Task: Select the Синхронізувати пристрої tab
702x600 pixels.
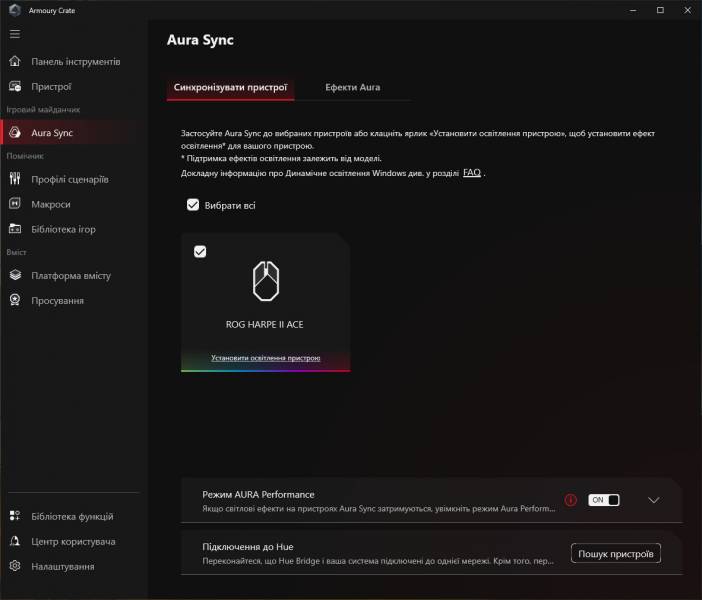Action: (231, 87)
